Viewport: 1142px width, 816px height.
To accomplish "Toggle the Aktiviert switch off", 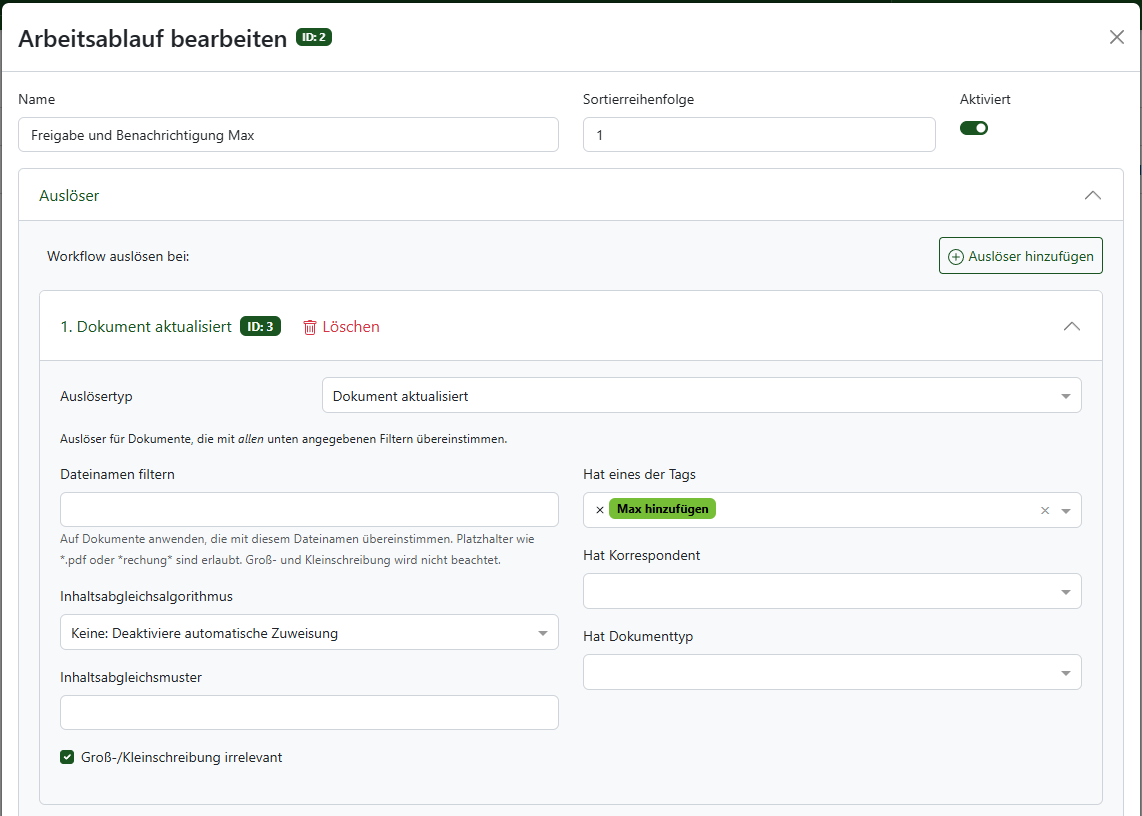I will [974, 128].
